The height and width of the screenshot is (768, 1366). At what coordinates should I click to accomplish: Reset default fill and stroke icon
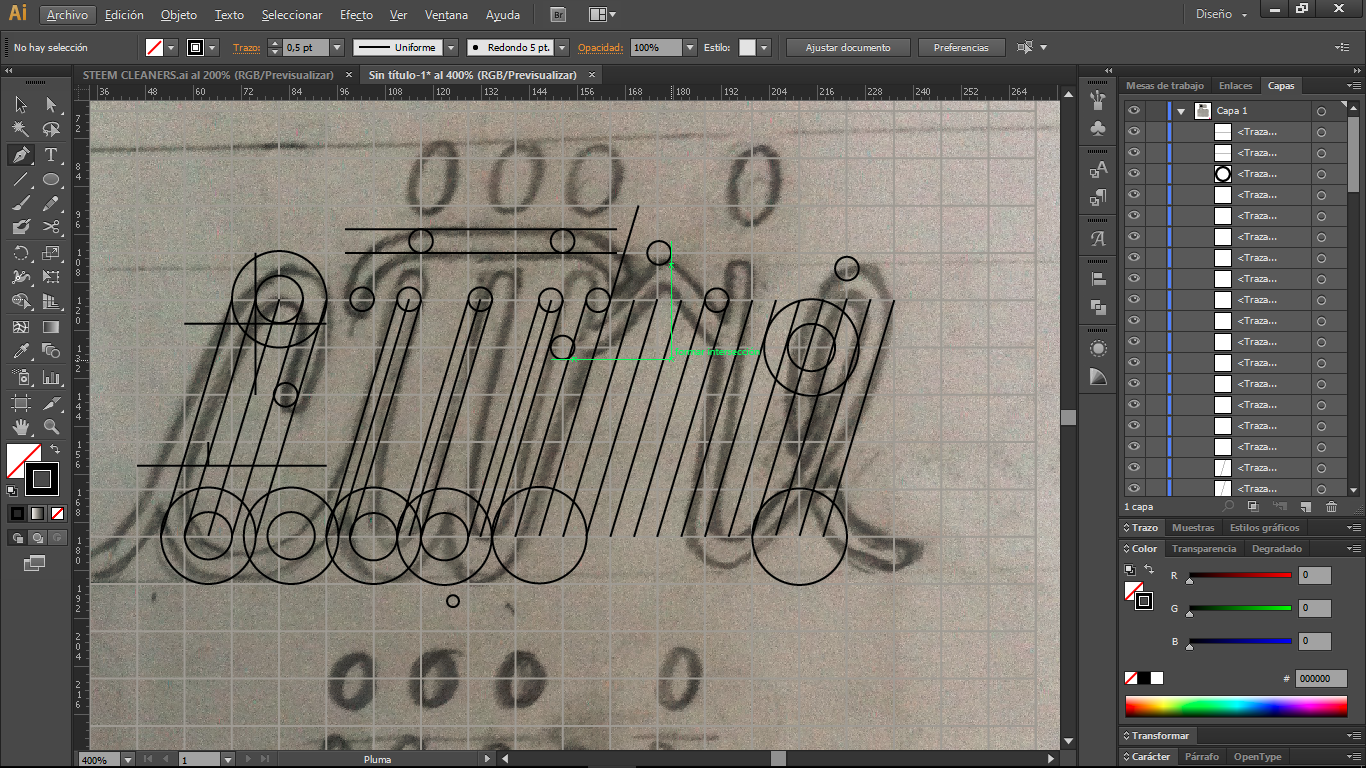[12, 490]
